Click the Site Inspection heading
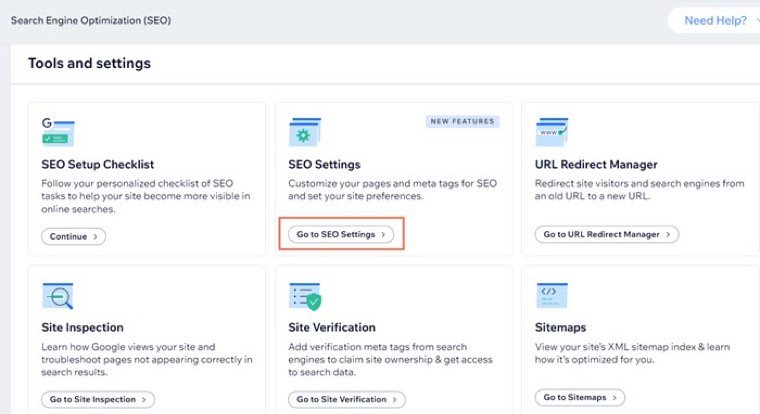The height and width of the screenshot is (414, 760). tap(82, 327)
